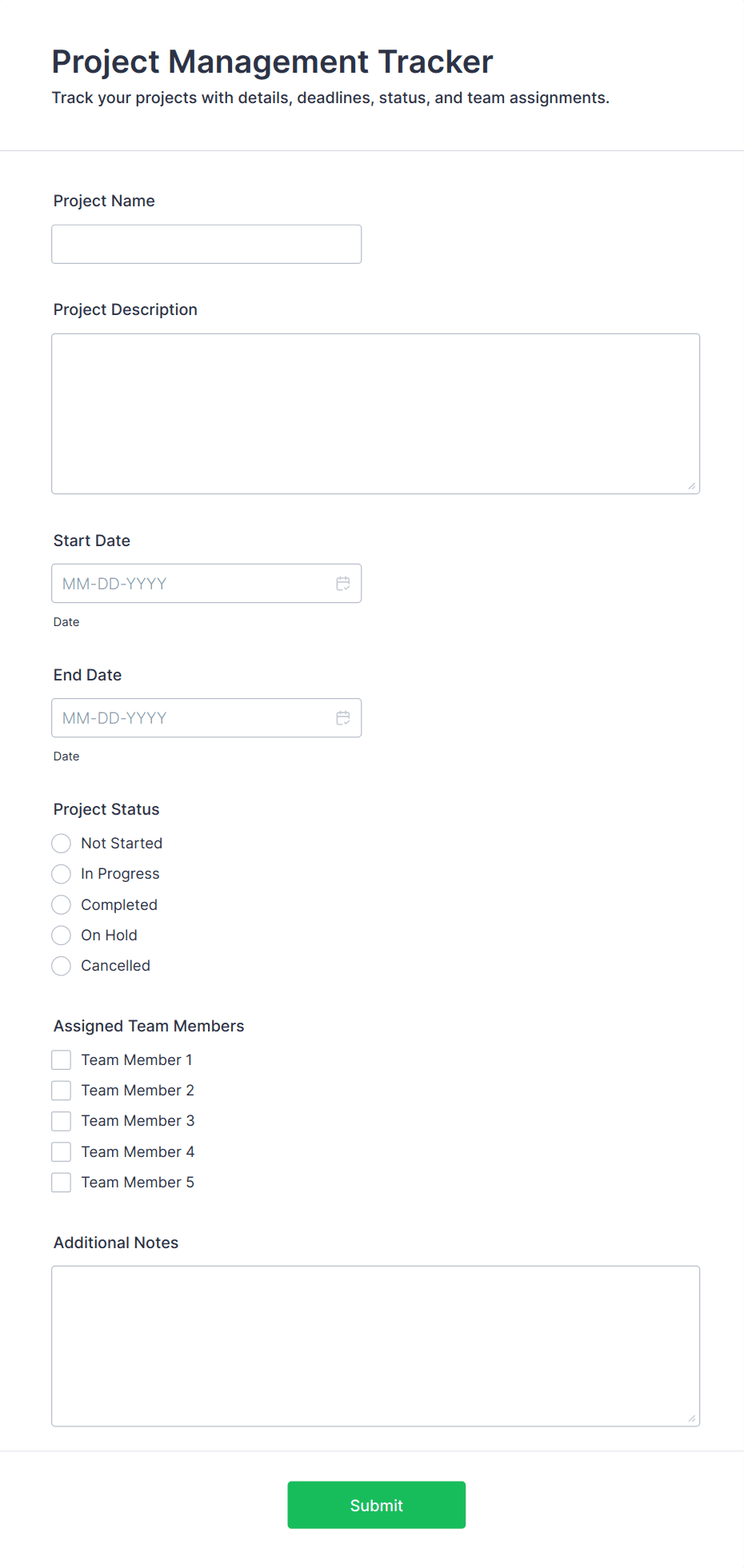Open the Start Date calendar picker icon
The height and width of the screenshot is (1568, 744).
pos(343,584)
